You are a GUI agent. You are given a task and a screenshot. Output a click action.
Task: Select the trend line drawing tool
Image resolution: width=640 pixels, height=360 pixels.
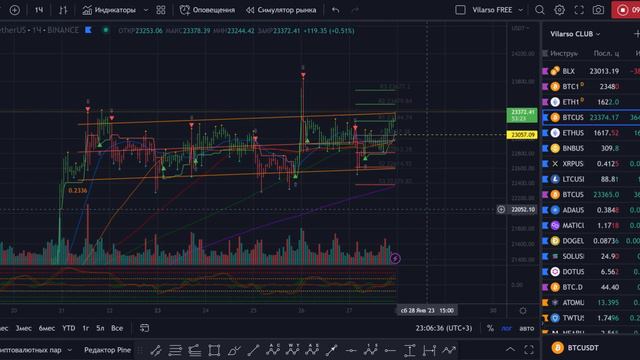pos(253,350)
